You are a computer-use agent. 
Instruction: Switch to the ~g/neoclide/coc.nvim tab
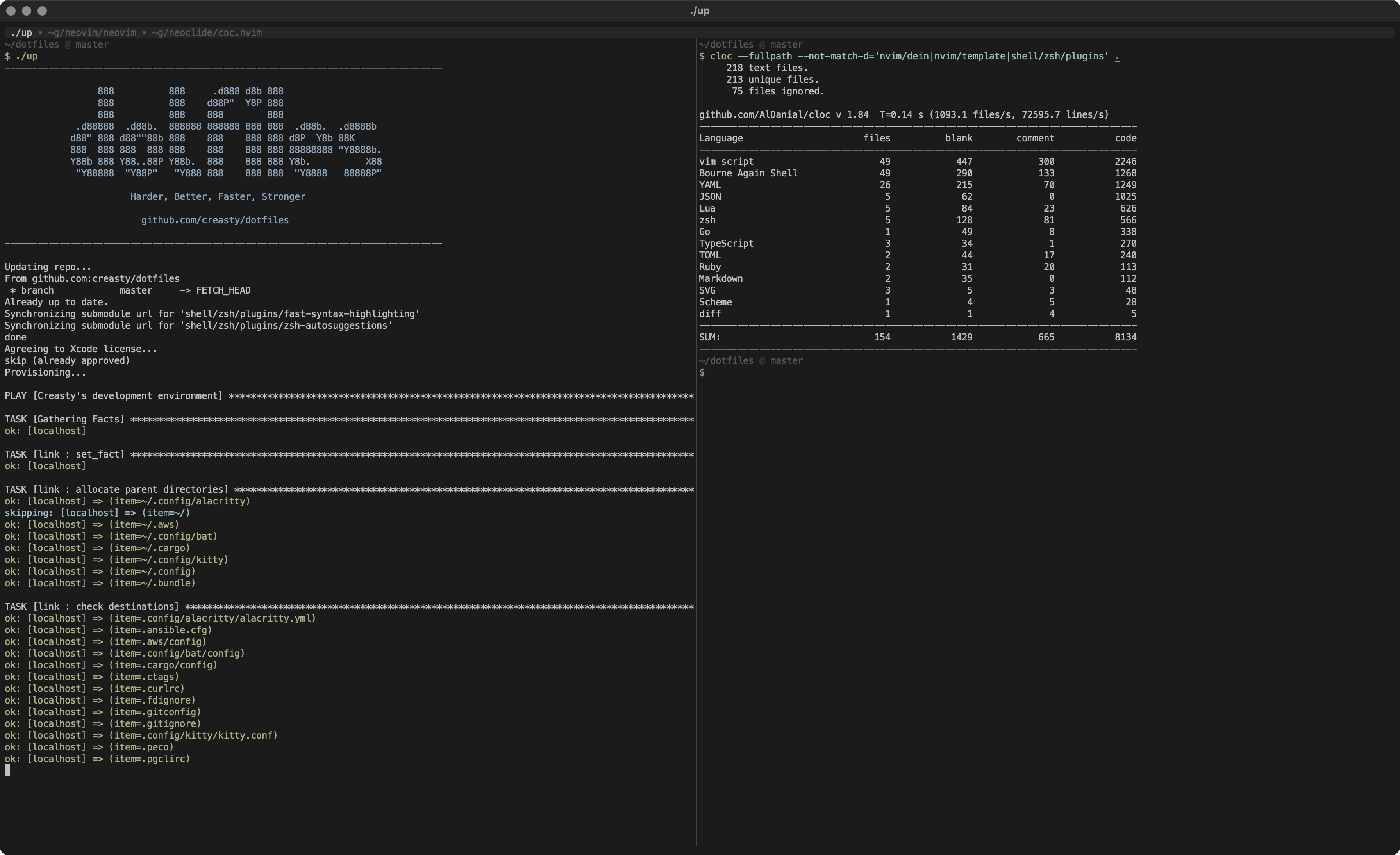click(207, 33)
